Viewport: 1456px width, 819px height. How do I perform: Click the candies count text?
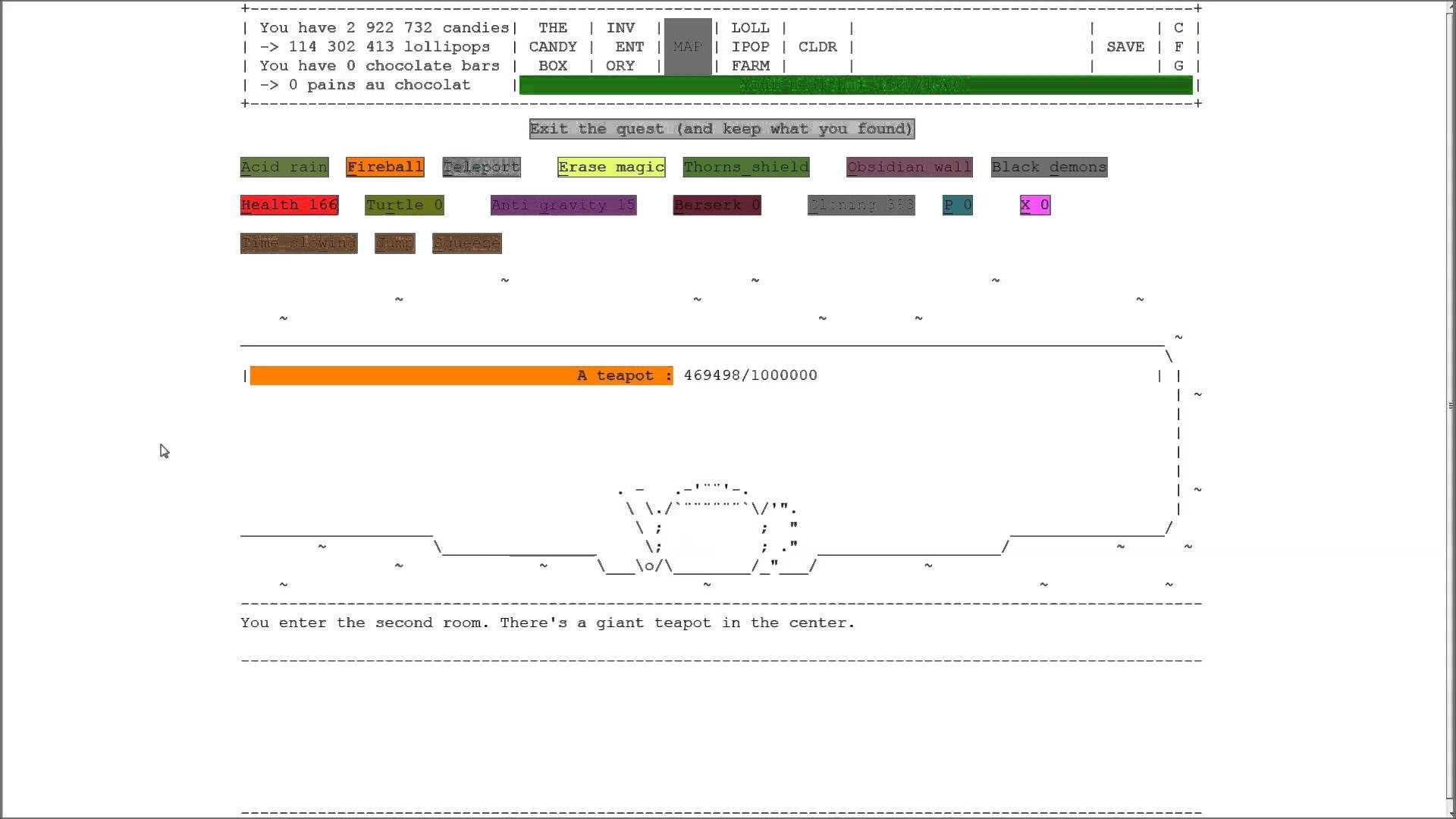[384, 28]
